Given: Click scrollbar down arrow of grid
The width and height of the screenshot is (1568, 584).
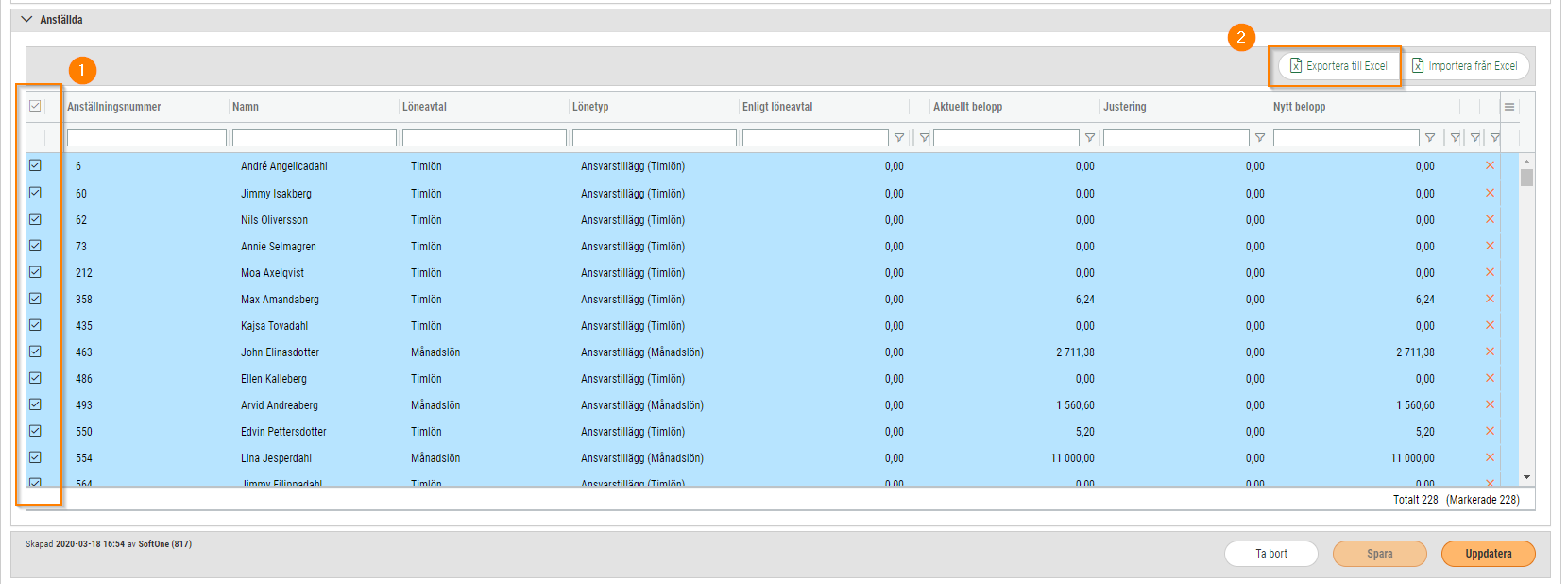Looking at the screenshot, I should point(1526,478).
